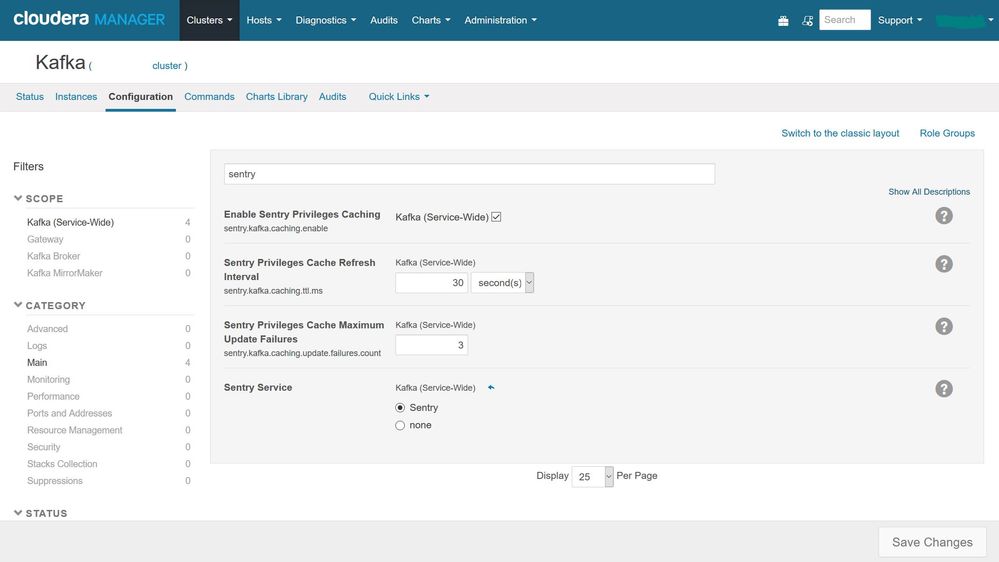The height and width of the screenshot is (562, 999).
Task: Open the Clusters menu
Action: coord(210,20)
